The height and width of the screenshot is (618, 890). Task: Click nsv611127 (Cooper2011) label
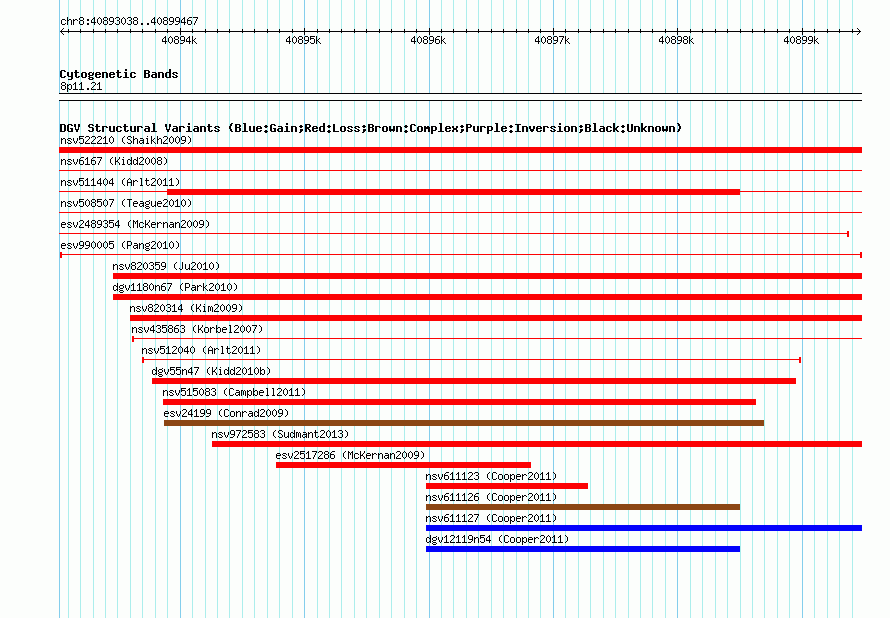[491, 518]
